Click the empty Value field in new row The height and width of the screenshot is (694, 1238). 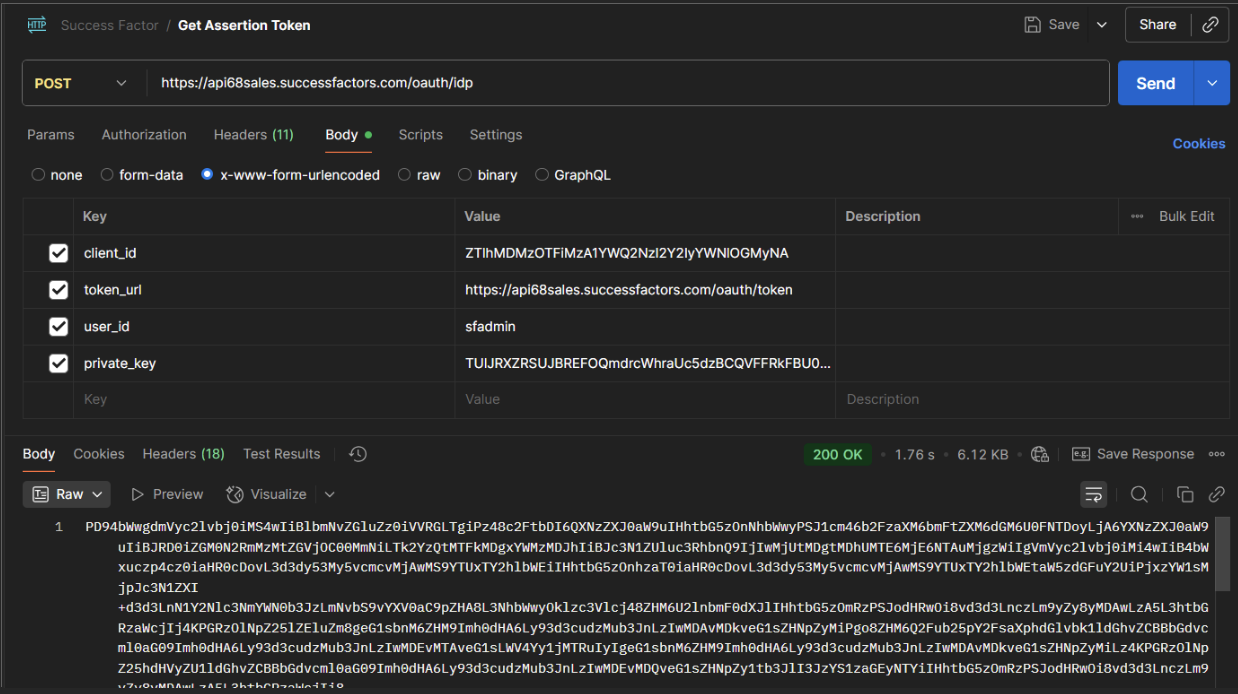tap(645, 399)
